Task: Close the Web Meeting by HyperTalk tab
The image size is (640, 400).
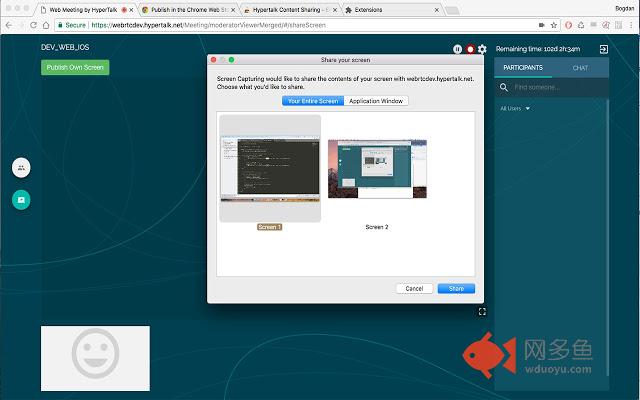Action: pyautogui.click(x=131, y=10)
